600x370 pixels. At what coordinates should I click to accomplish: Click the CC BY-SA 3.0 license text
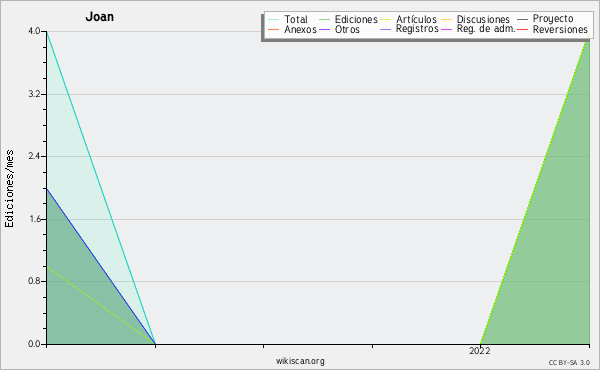(x=569, y=363)
